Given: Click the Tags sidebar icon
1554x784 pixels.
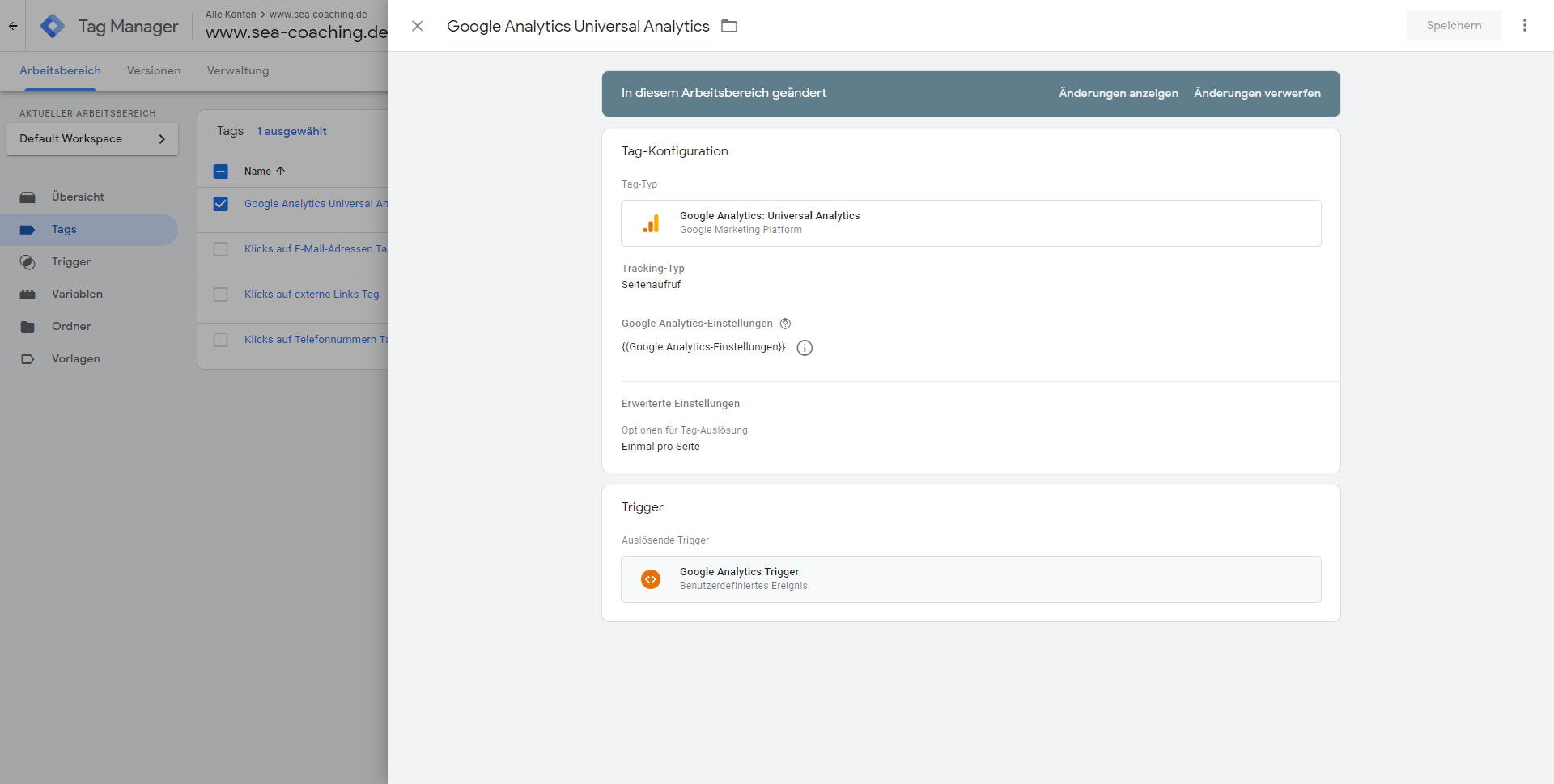Looking at the screenshot, I should (x=28, y=230).
